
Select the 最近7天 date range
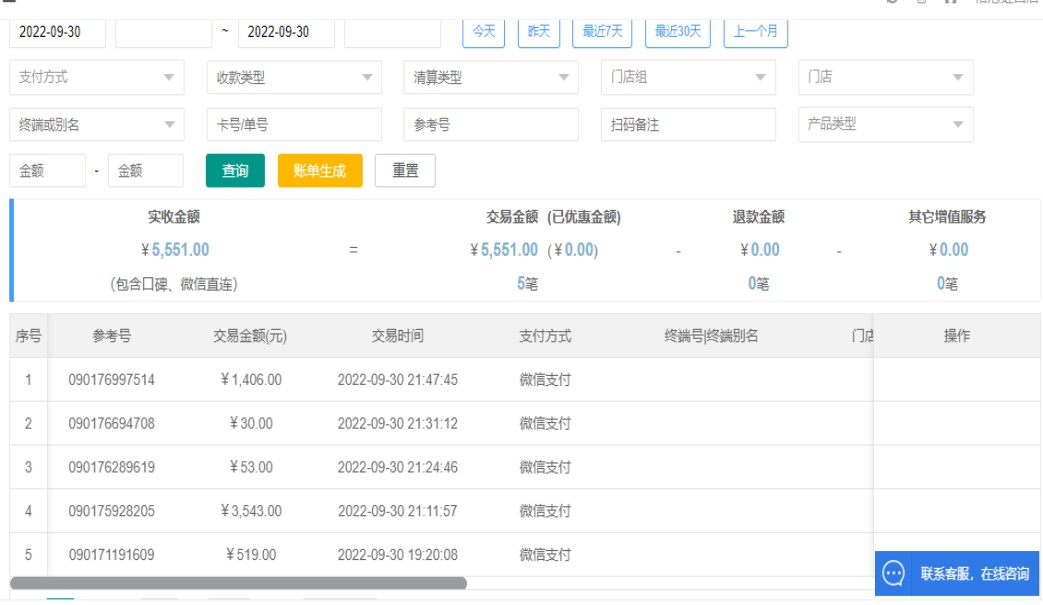pyautogui.click(x=602, y=31)
